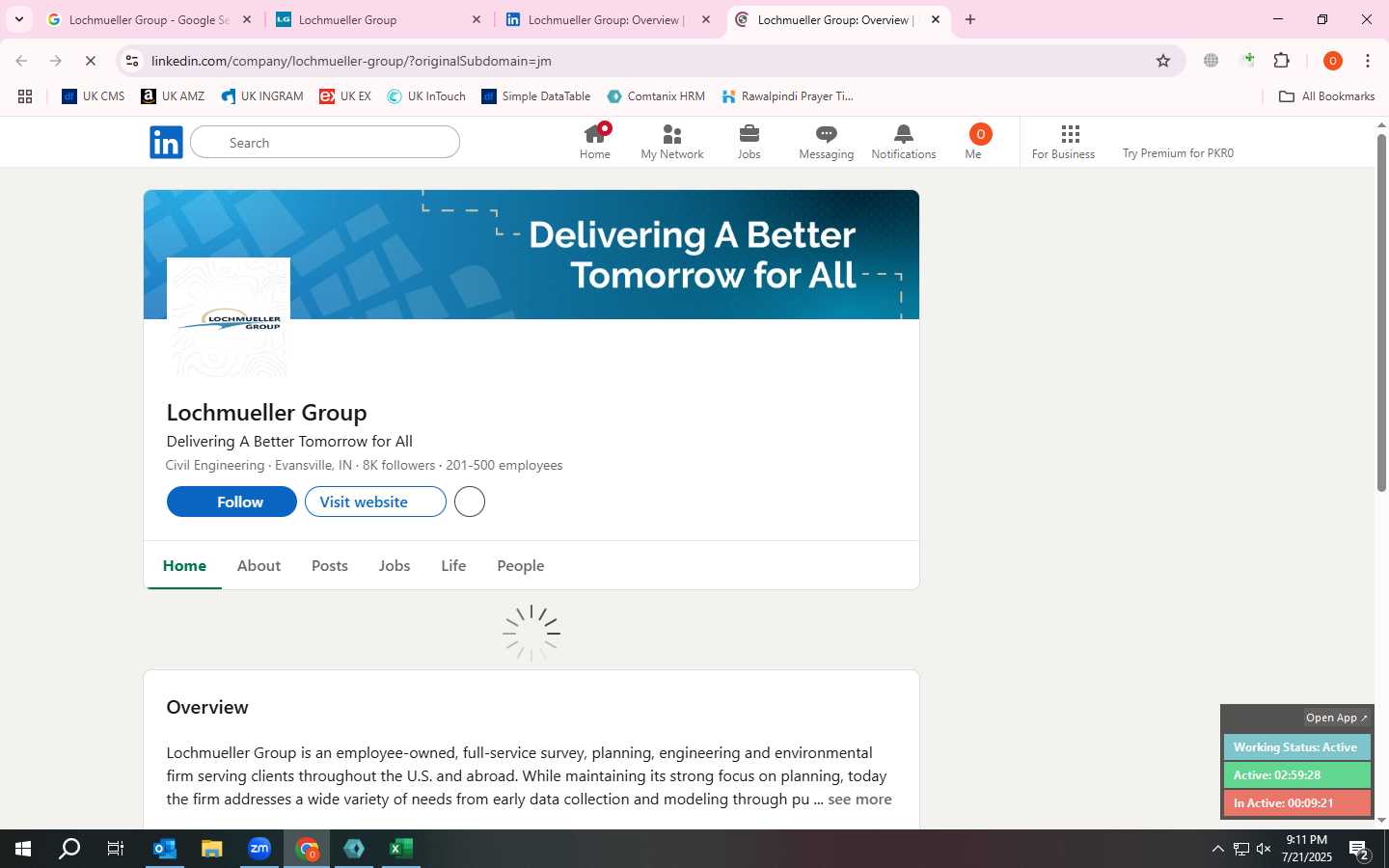Click the In Active 00:09:21 timer

point(1296,802)
